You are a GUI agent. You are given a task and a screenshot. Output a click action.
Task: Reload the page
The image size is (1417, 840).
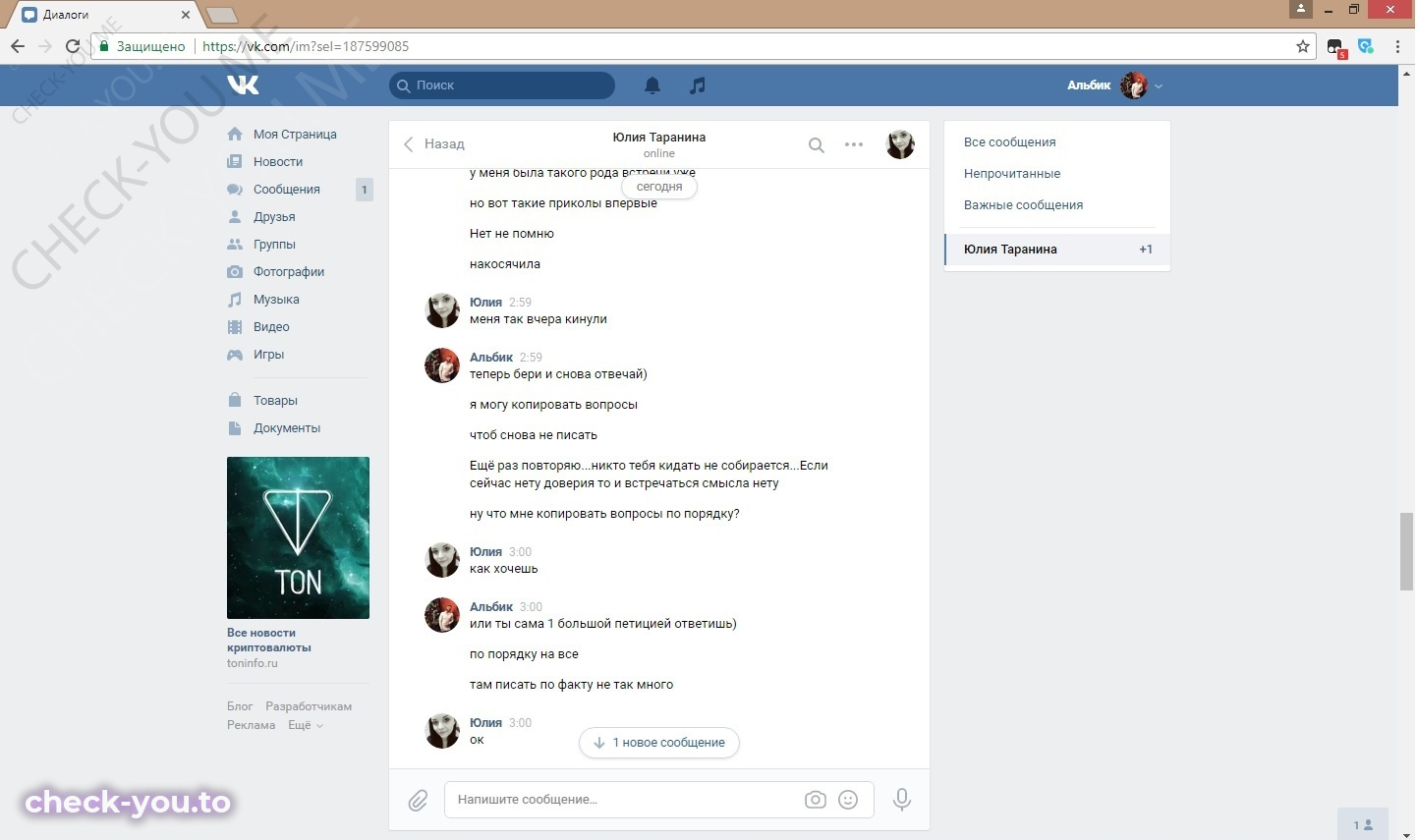(x=73, y=46)
